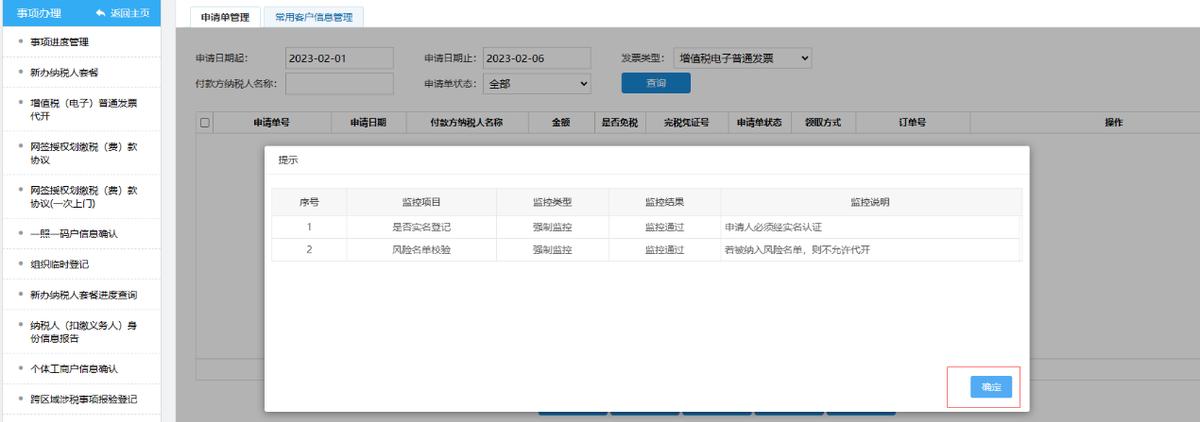
Task: Click 金额 column header
Action: click(561, 122)
